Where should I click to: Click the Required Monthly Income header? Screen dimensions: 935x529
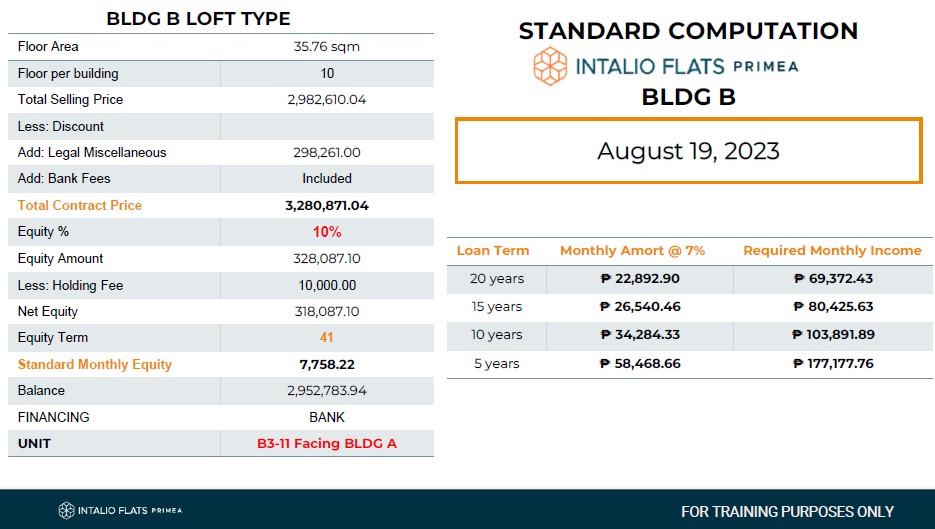[x=832, y=250]
